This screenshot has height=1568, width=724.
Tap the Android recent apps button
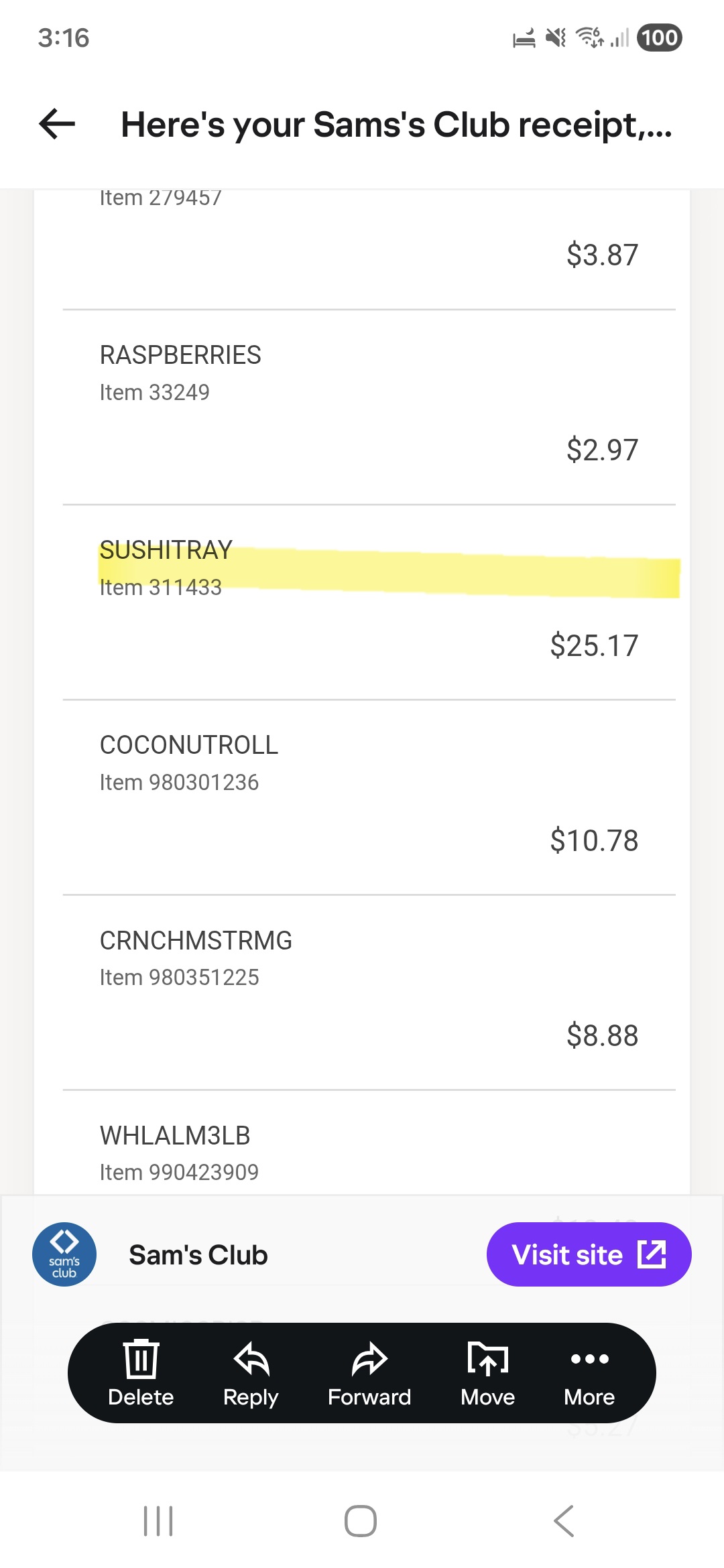[x=159, y=1520]
